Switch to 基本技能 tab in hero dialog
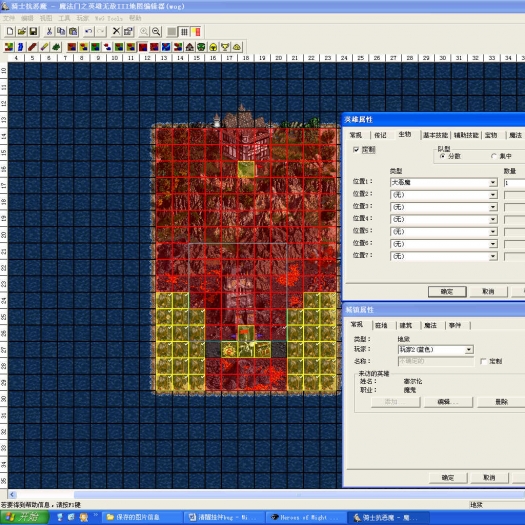This screenshot has height=525, width=525. pyautogui.click(x=435, y=135)
